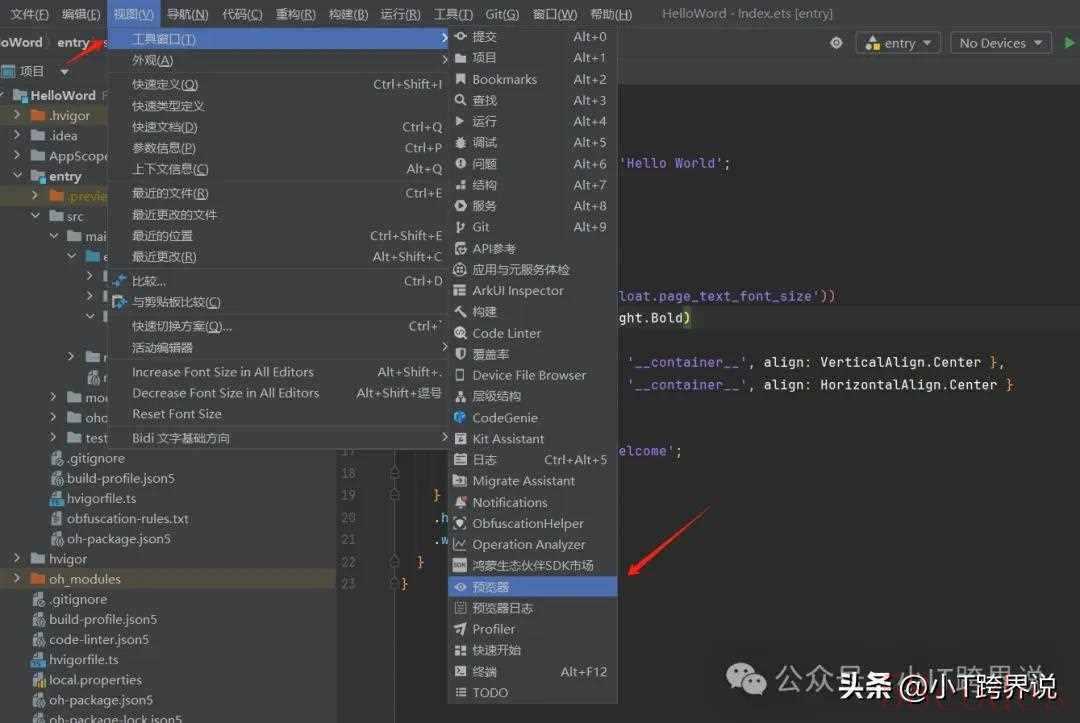Expand the AppScope folder
The width and height of the screenshot is (1080, 723).
click(17, 156)
